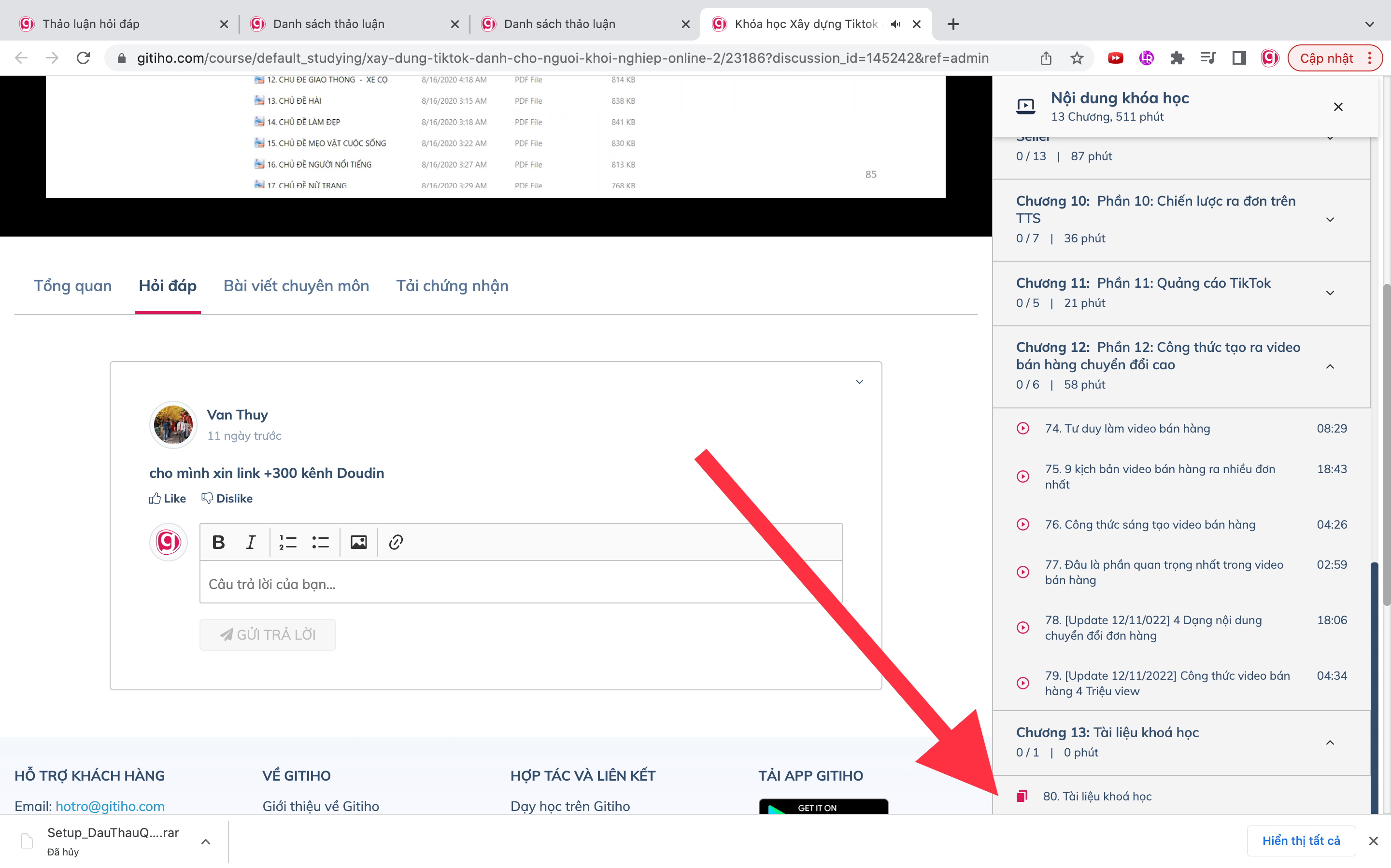Image resolution: width=1391 pixels, height=868 pixels.
Task: Open the browser extensions puzzle icon
Action: coord(1177,58)
